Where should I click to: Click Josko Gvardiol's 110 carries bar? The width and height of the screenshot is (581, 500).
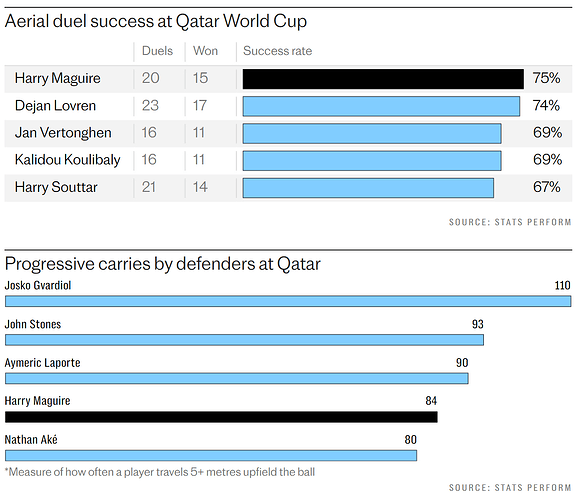pyautogui.click(x=288, y=301)
